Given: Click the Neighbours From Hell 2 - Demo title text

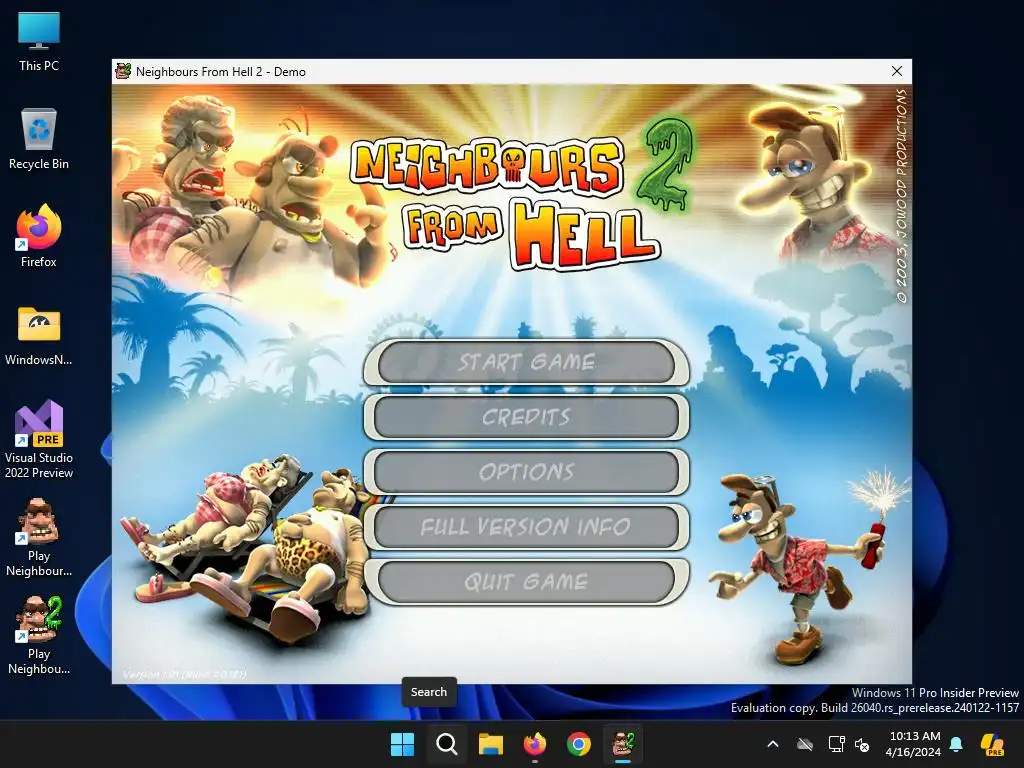Looking at the screenshot, I should click(221, 72).
